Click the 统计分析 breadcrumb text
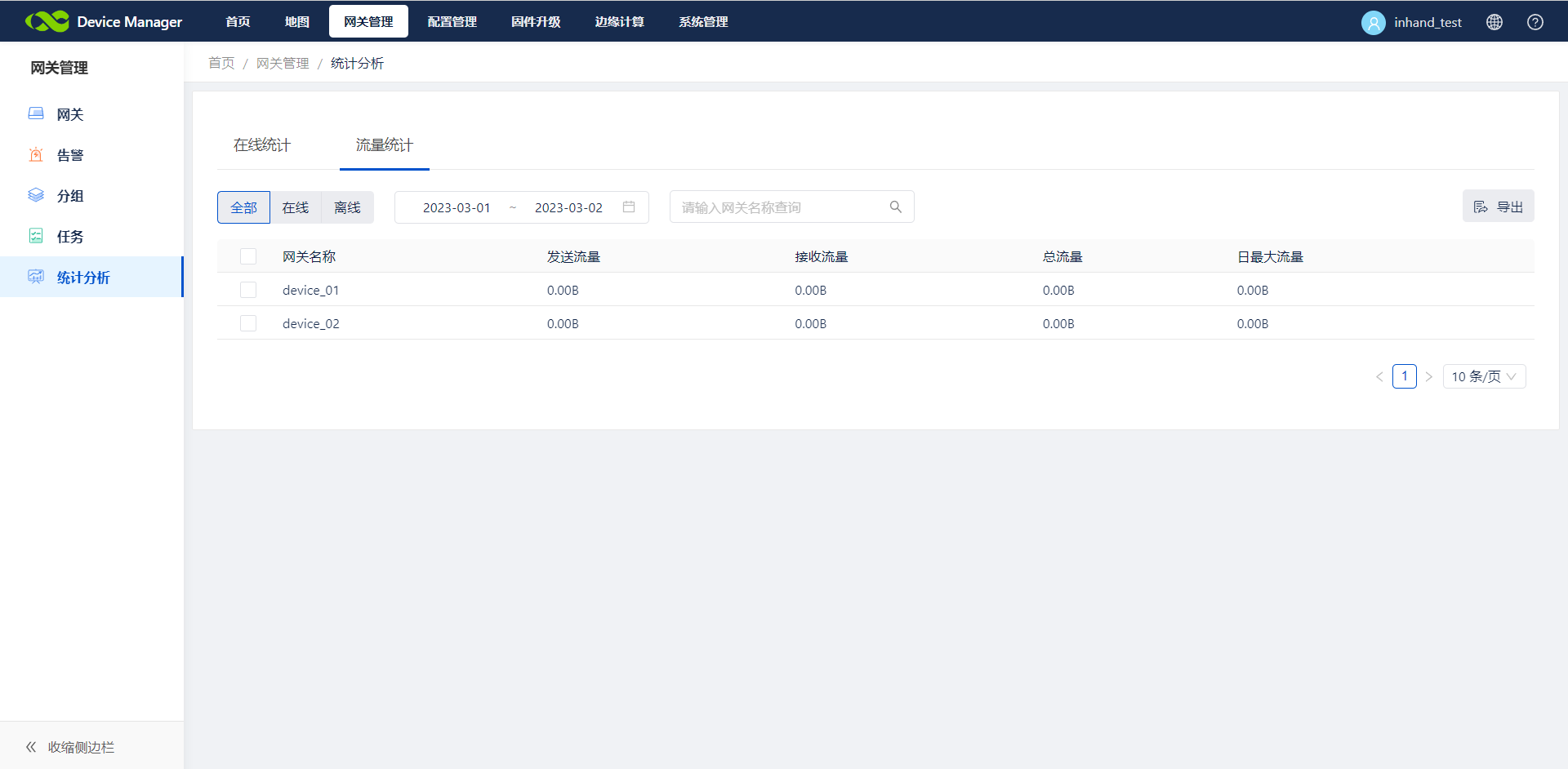The height and width of the screenshot is (769, 1568). (357, 63)
